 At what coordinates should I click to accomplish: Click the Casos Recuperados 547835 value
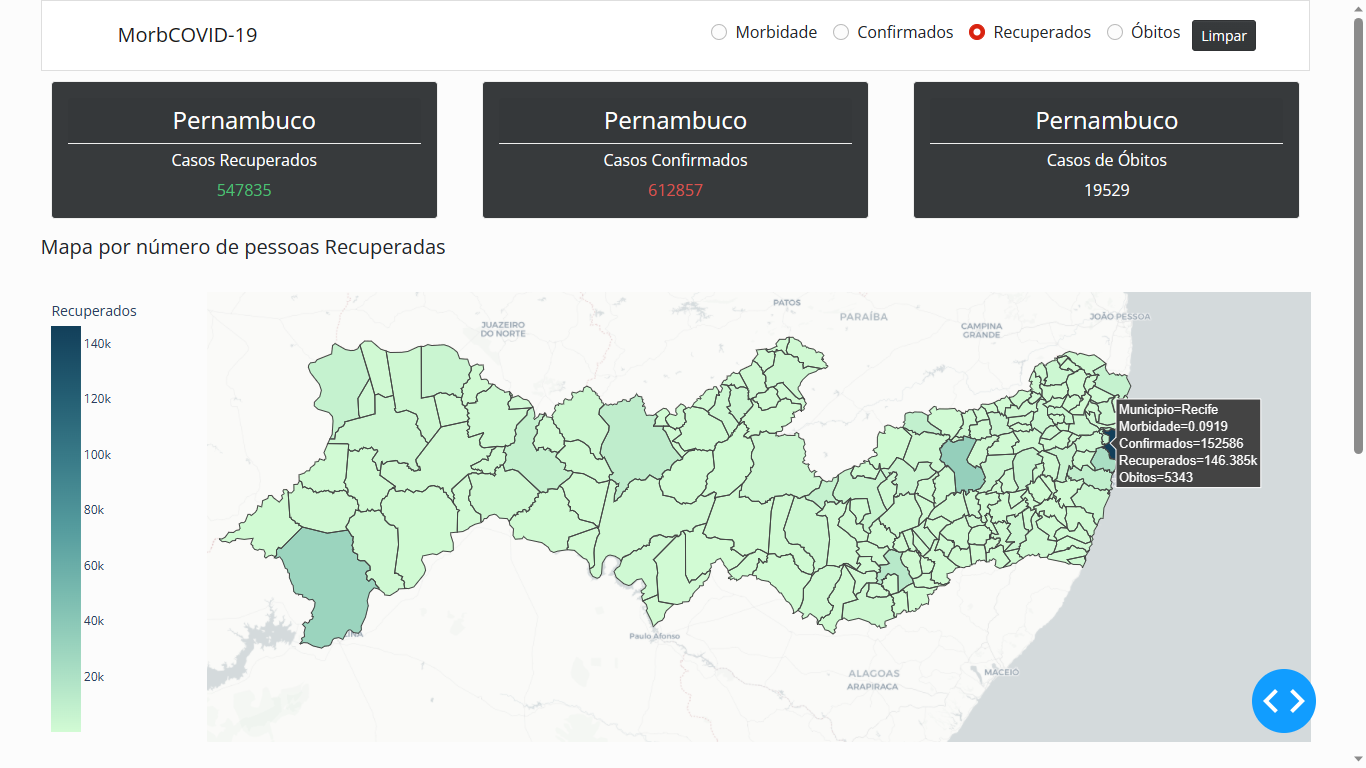pyautogui.click(x=244, y=189)
